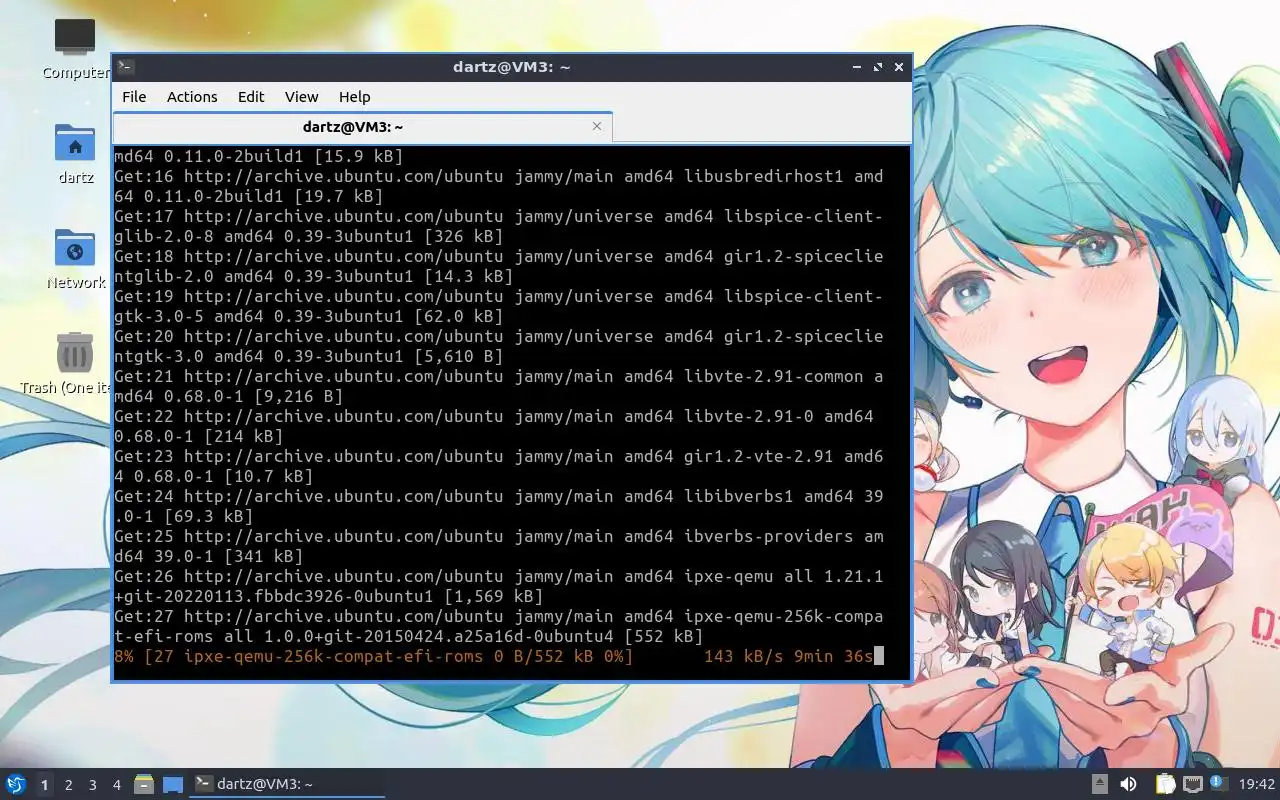Click the Get:16 libusbredirhost1 line

[499, 186]
